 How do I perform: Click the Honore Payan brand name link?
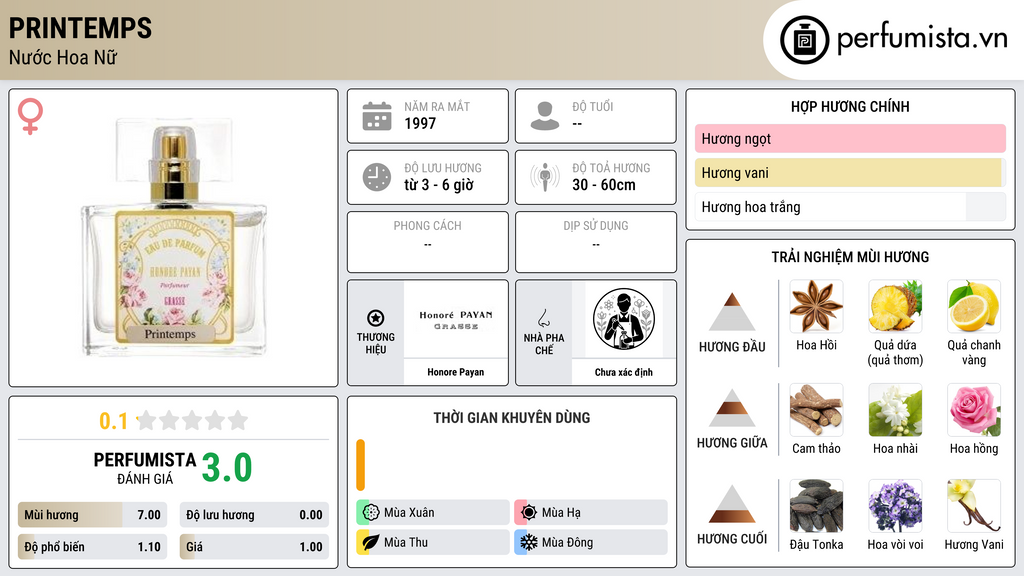[456, 372]
